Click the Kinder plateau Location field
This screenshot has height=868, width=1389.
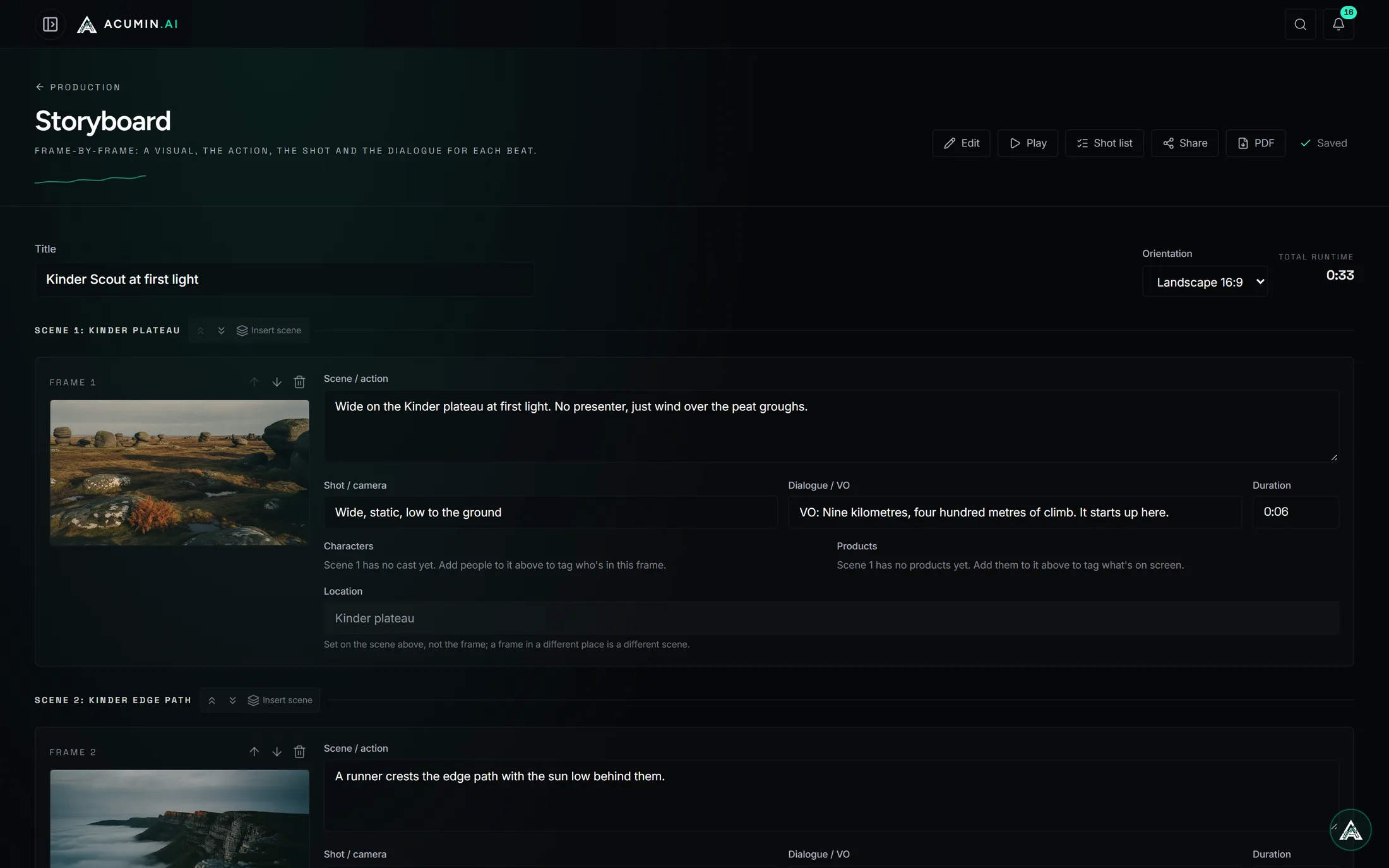click(x=831, y=618)
